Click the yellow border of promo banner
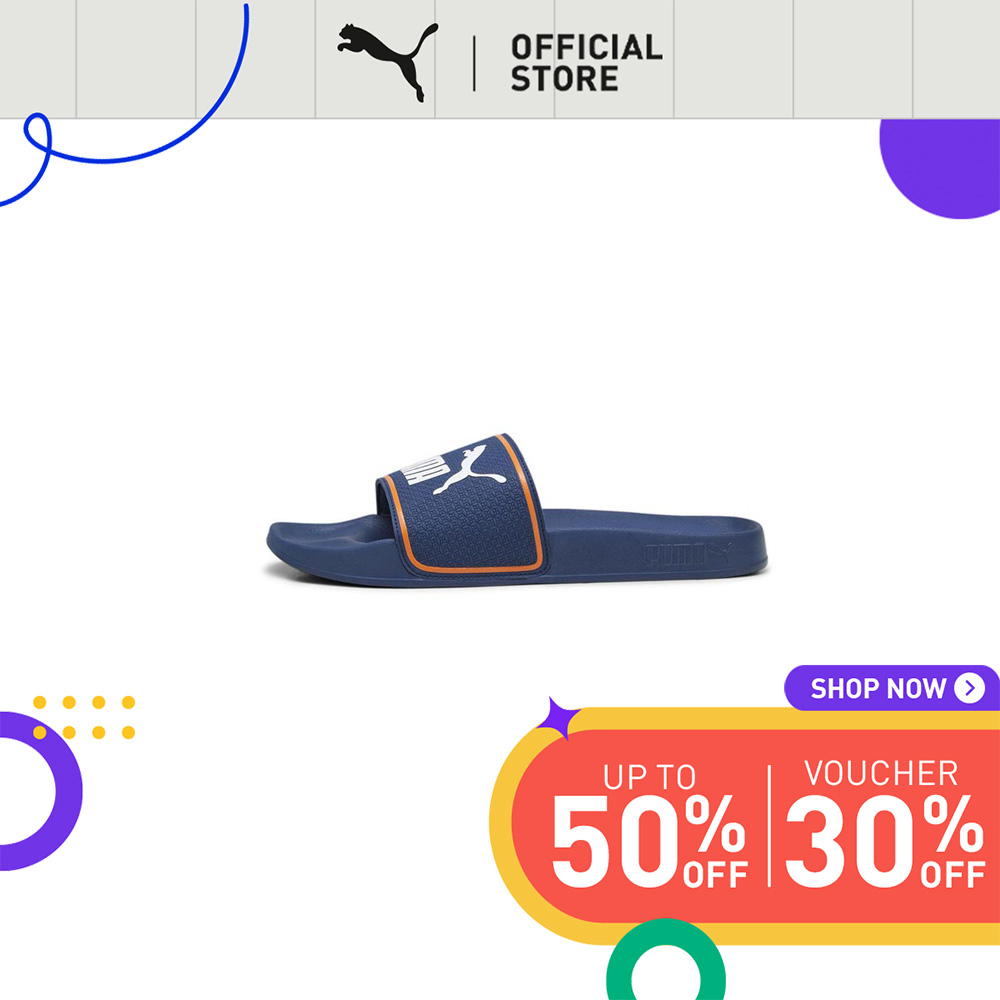The width and height of the screenshot is (1000, 1000). [753, 718]
